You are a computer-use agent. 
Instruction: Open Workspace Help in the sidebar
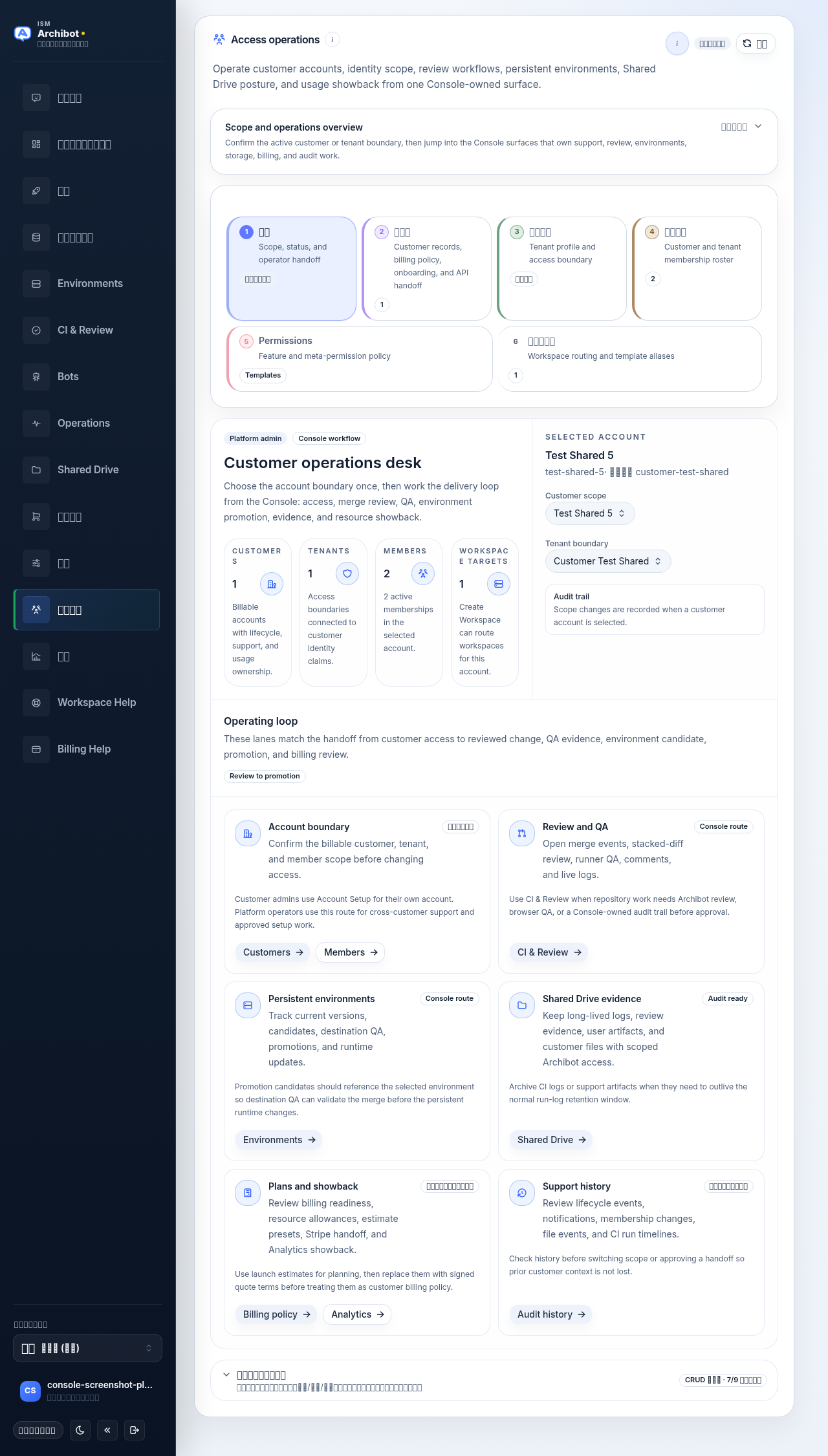click(87, 703)
